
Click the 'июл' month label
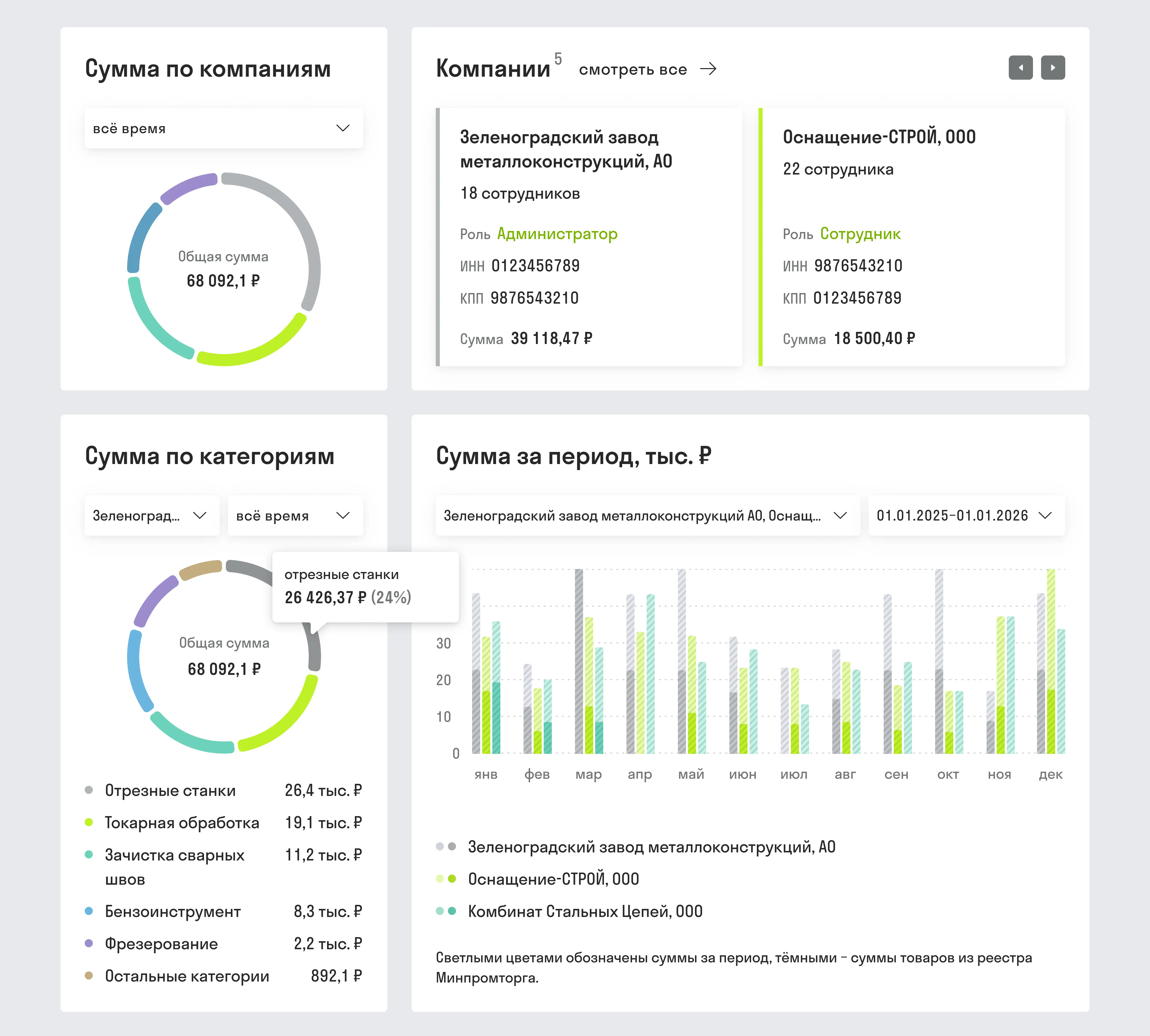pos(794,774)
